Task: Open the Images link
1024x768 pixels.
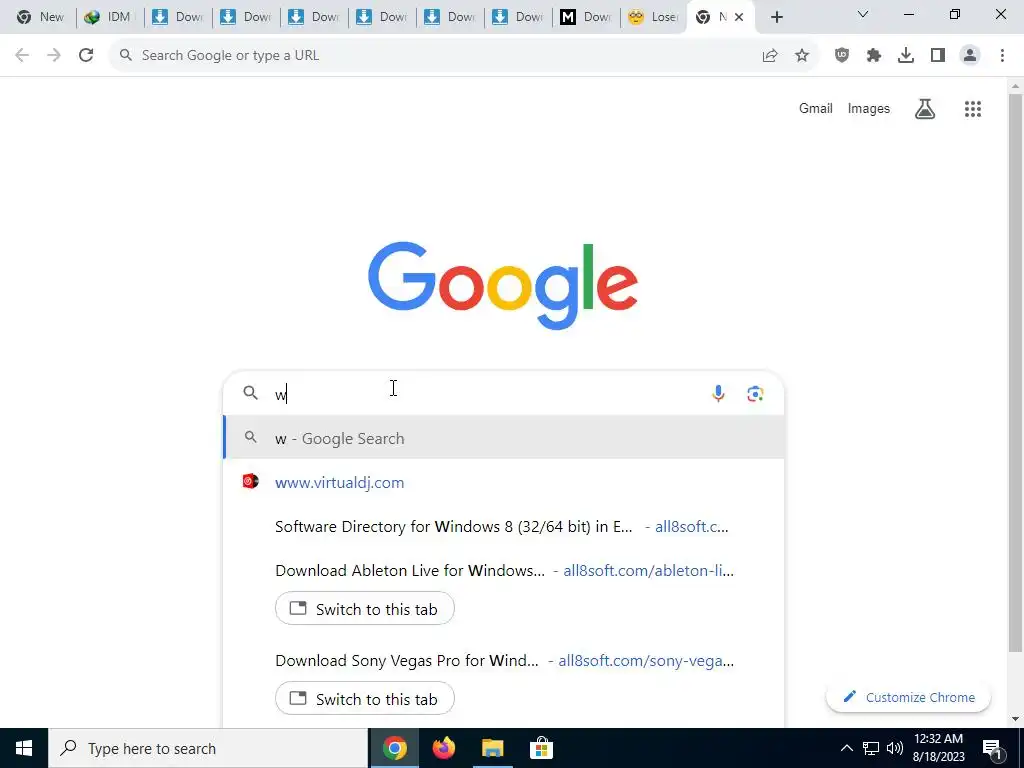Action: click(869, 108)
